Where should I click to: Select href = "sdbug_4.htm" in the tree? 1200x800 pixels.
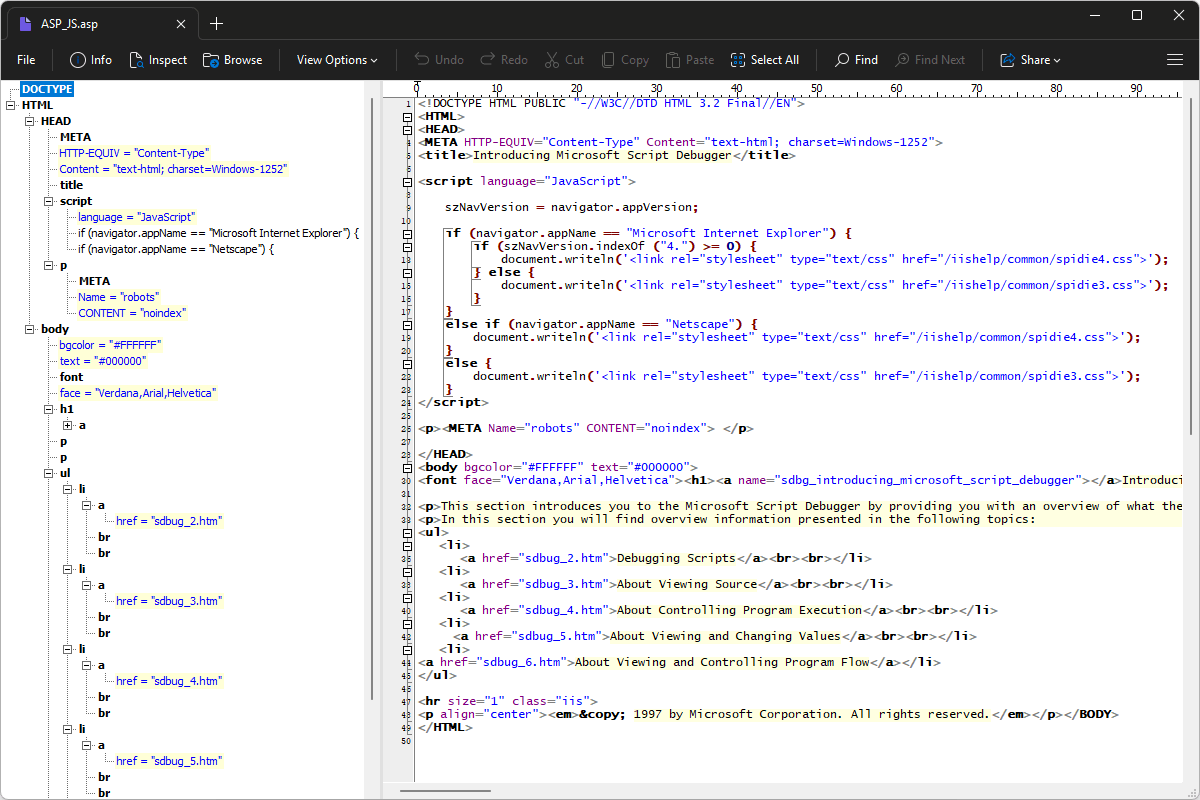coord(169,681)
